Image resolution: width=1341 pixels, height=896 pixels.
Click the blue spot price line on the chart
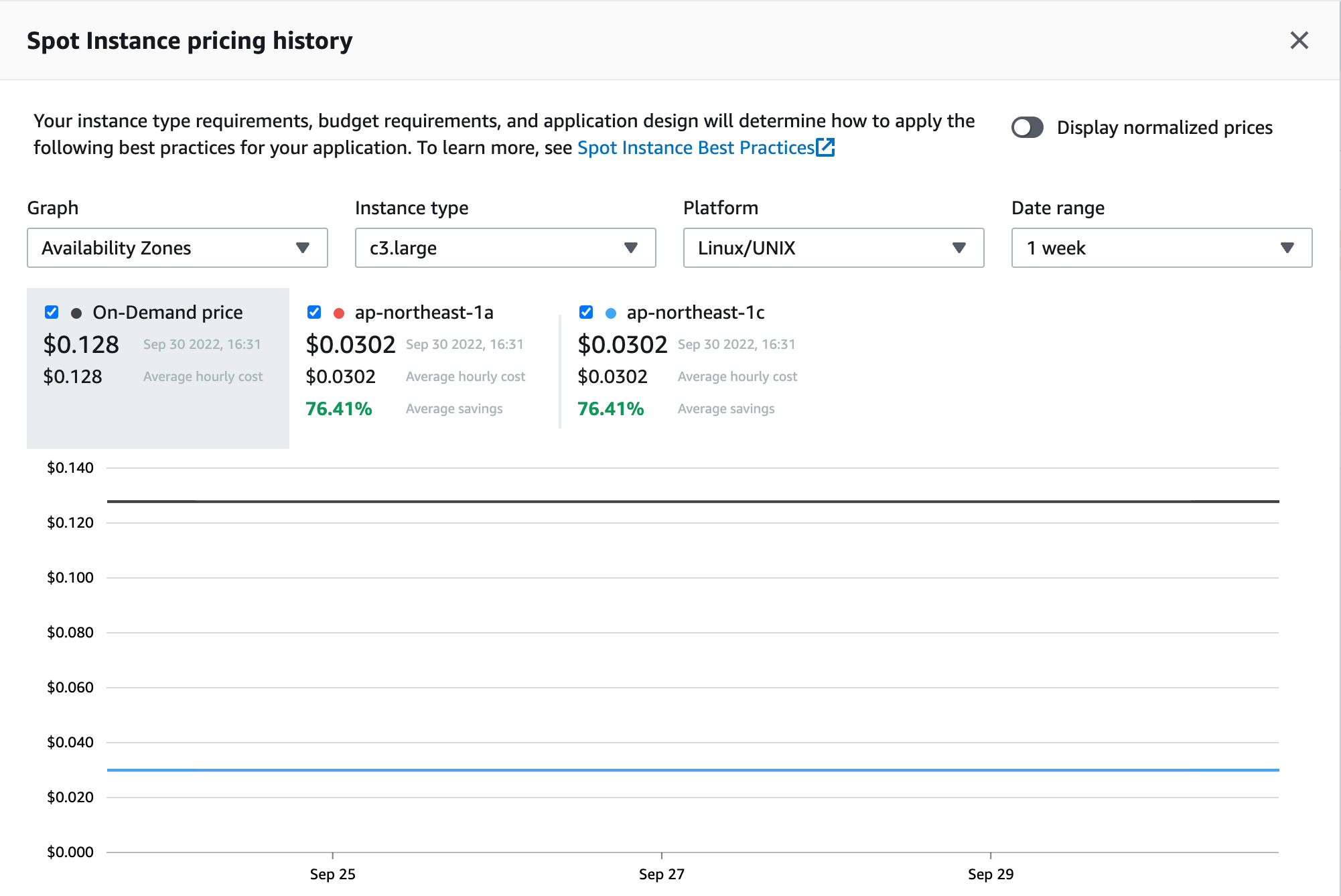[670, 769]
